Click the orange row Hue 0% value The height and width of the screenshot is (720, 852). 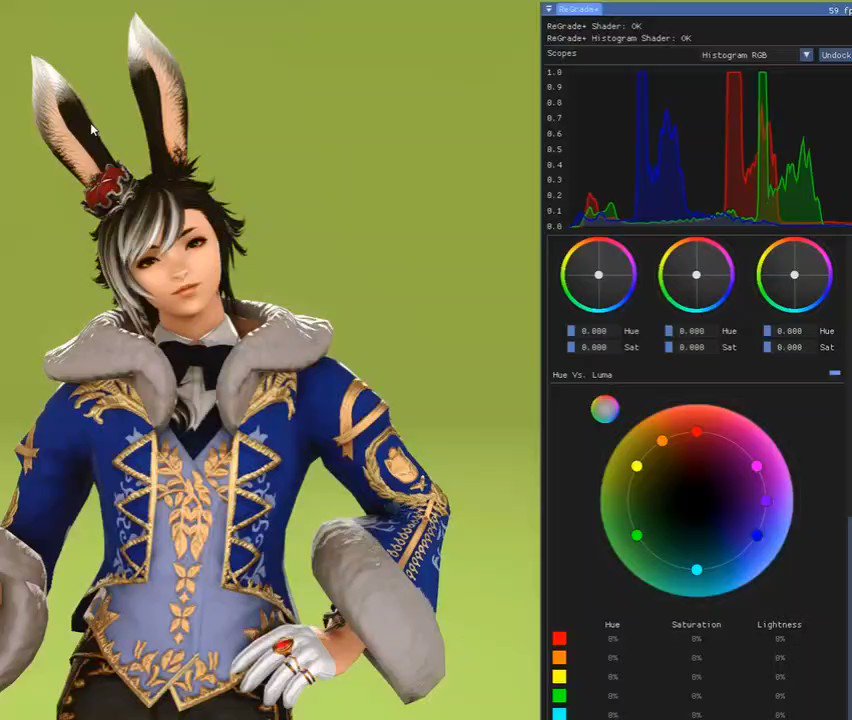612,658
